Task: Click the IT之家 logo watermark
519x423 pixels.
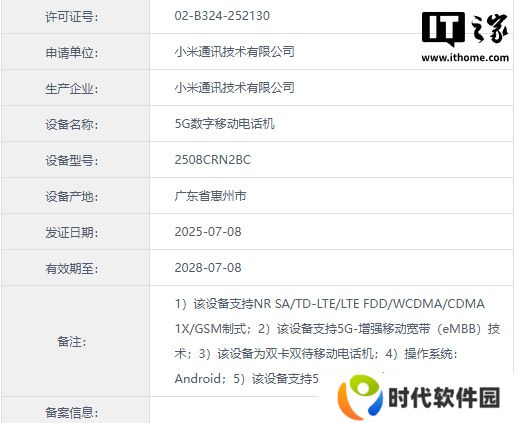Action: (x=465, y=29)
